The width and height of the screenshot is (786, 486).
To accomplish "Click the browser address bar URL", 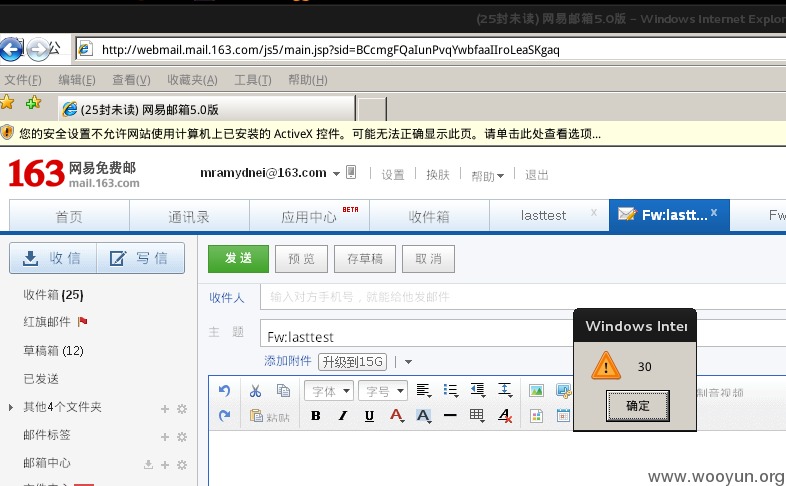I will pyautogui.click(x=330, y=50).
